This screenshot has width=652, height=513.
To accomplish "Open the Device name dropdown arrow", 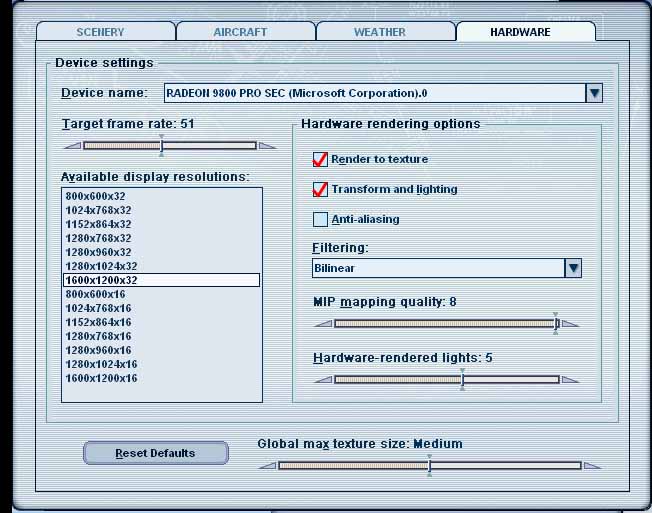I will pos(594,93).
